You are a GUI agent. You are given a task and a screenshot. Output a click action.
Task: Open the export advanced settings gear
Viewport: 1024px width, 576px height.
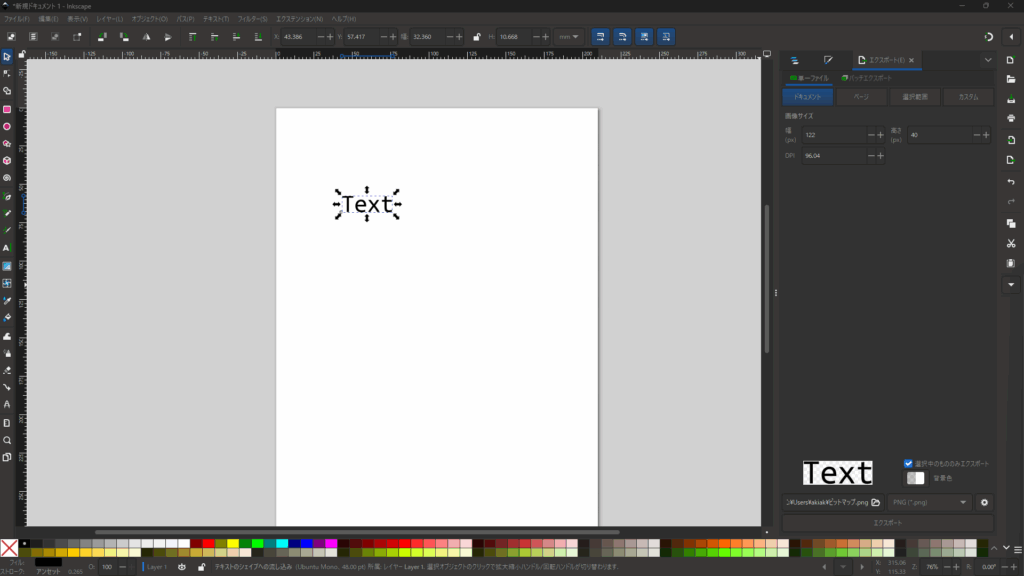pyautogui.click(x=984, y=502)
